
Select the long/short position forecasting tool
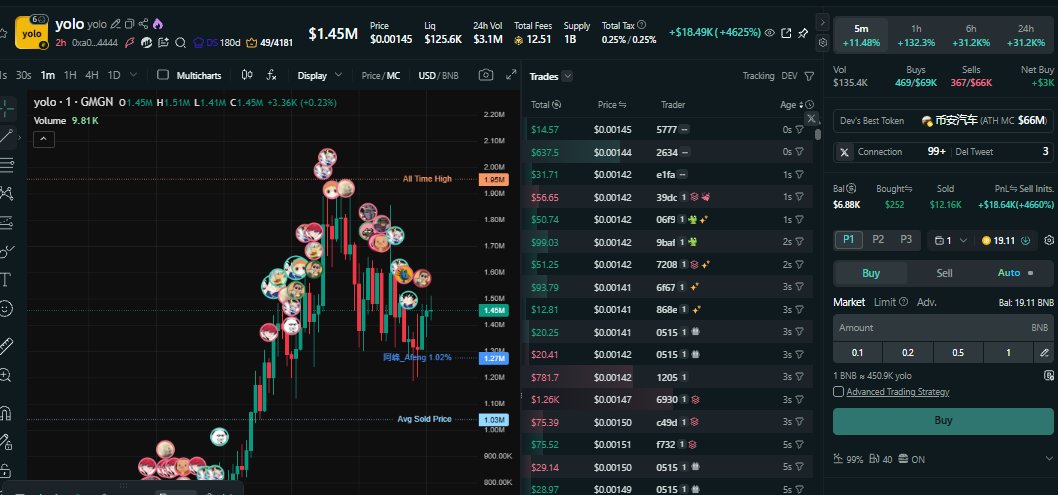coord(5,222)
